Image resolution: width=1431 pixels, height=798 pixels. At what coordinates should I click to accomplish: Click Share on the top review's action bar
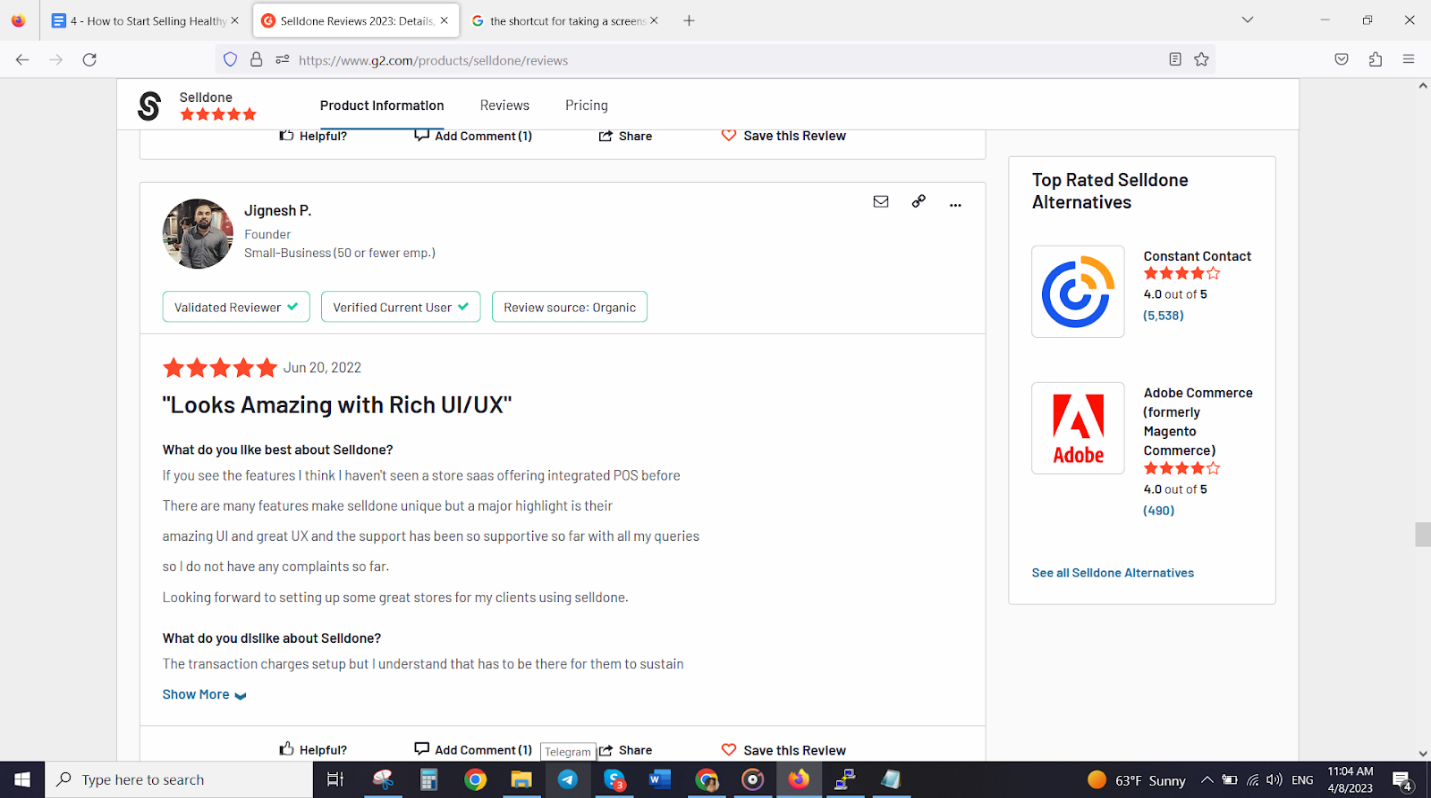(625, 136)
